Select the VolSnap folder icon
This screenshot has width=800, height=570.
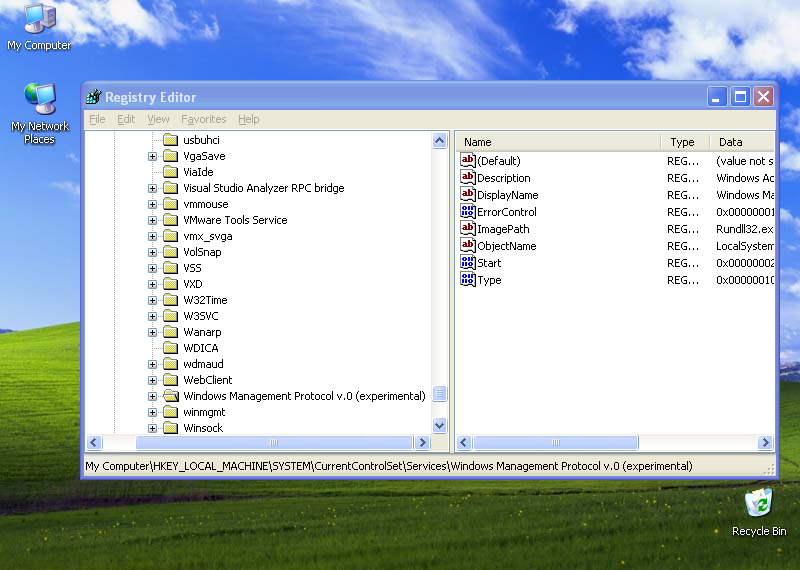pyautogui.click(x=170, y=252)
